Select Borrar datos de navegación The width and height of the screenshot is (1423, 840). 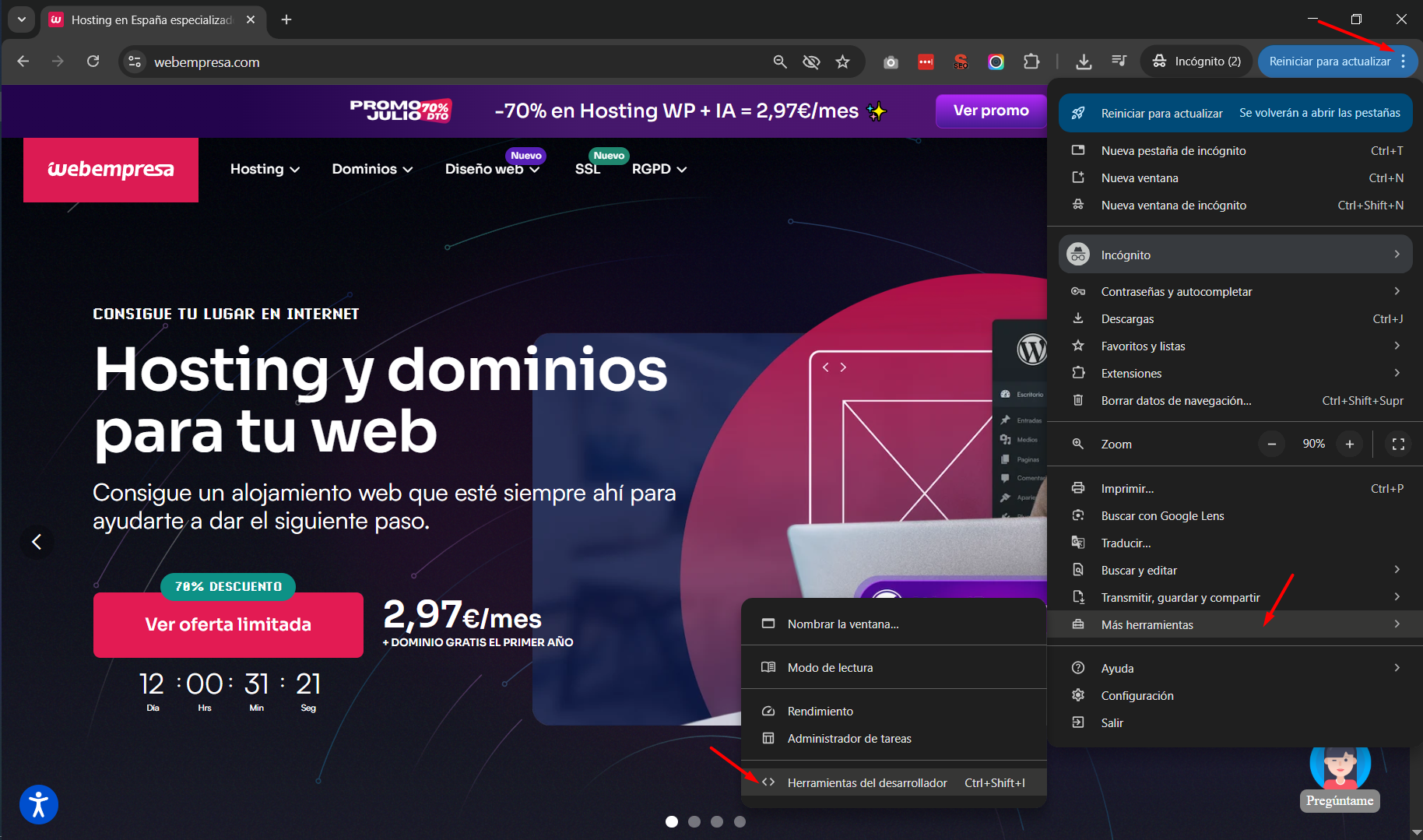click(1235, 400)
